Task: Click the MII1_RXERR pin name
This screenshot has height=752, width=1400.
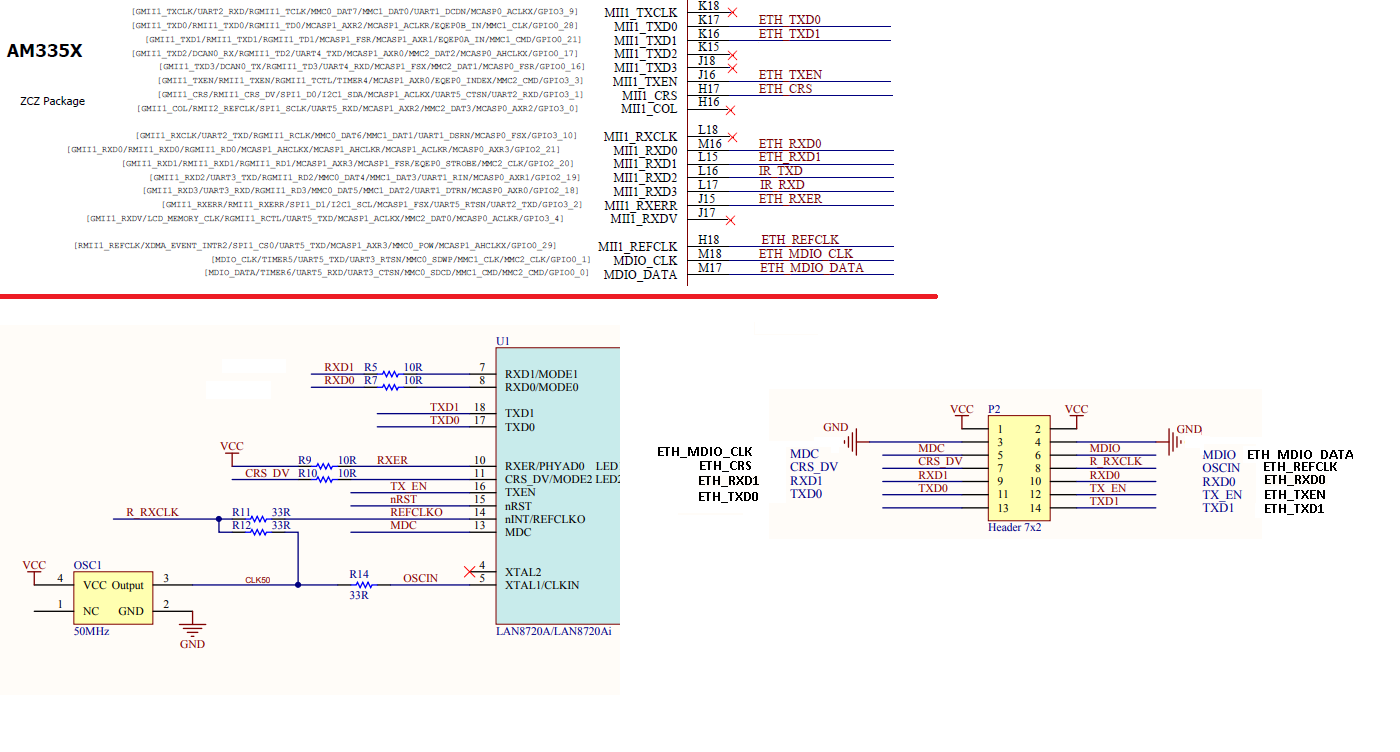Action: pos(642,205)
